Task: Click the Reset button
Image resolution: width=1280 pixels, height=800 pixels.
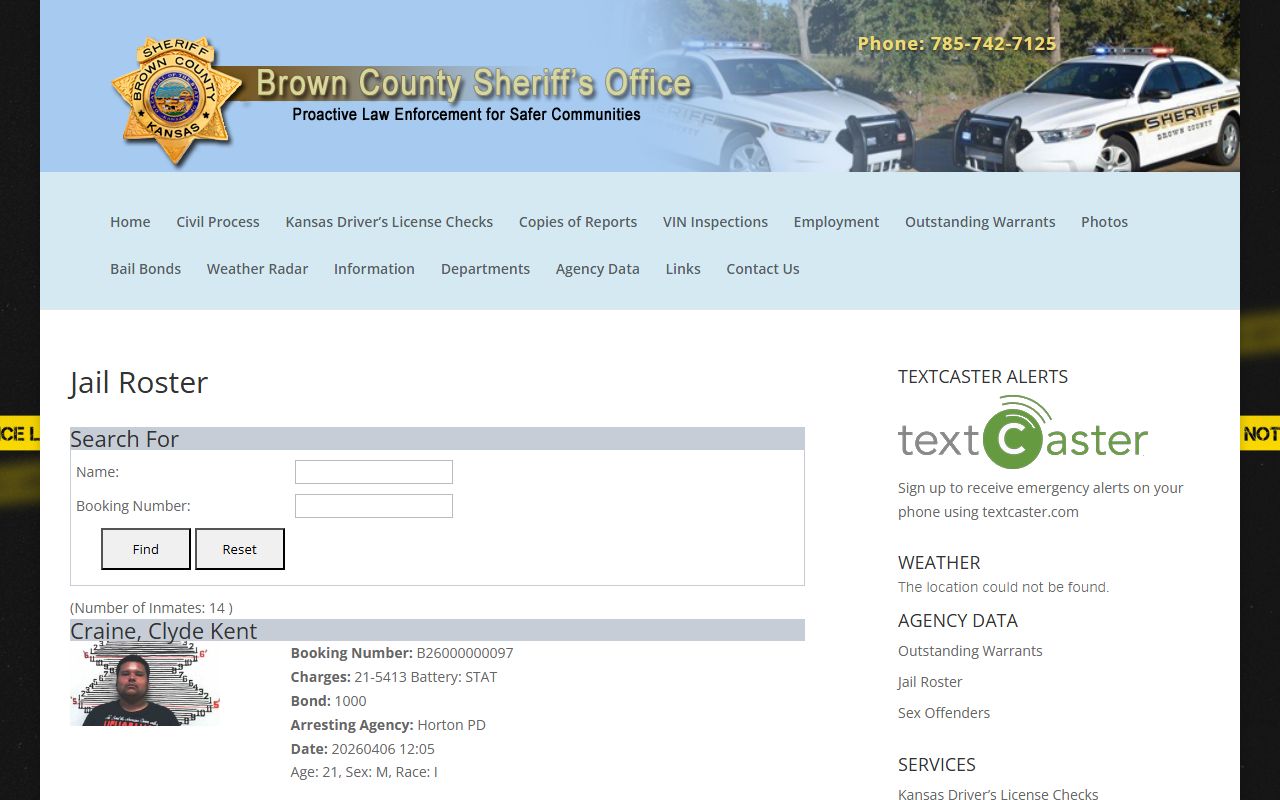Action: click(x=240, y=549)
